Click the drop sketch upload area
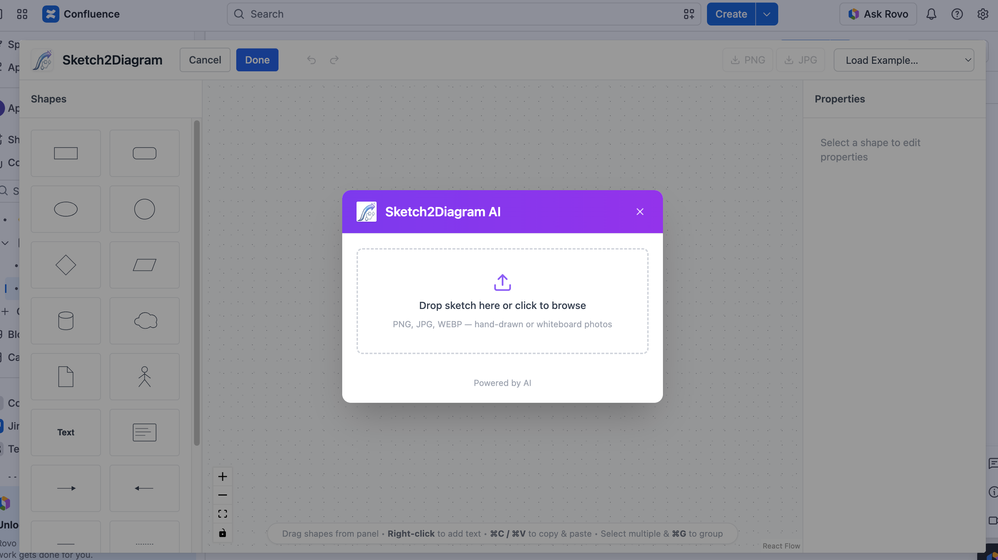This screenshot has height=560, width=998. tap(502, 301)
